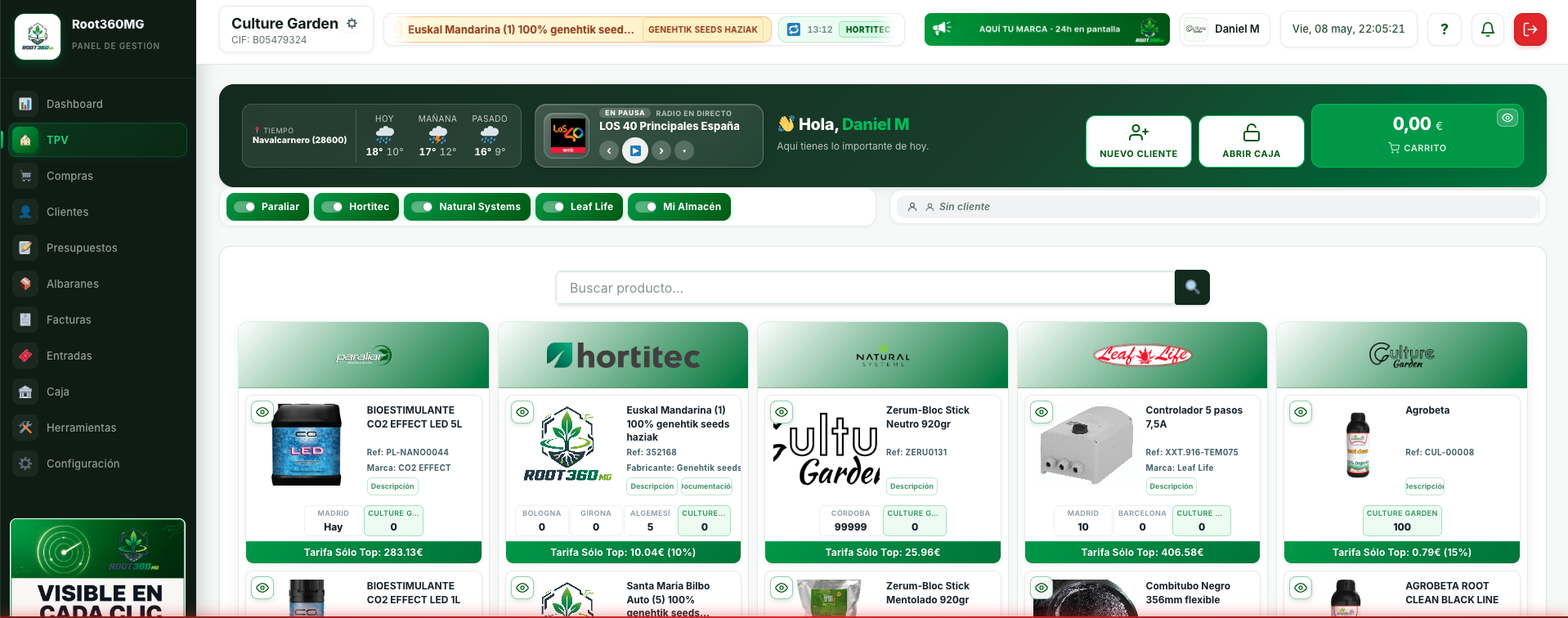Click the gear icon beside Culture Garden title

pos(352,24)
